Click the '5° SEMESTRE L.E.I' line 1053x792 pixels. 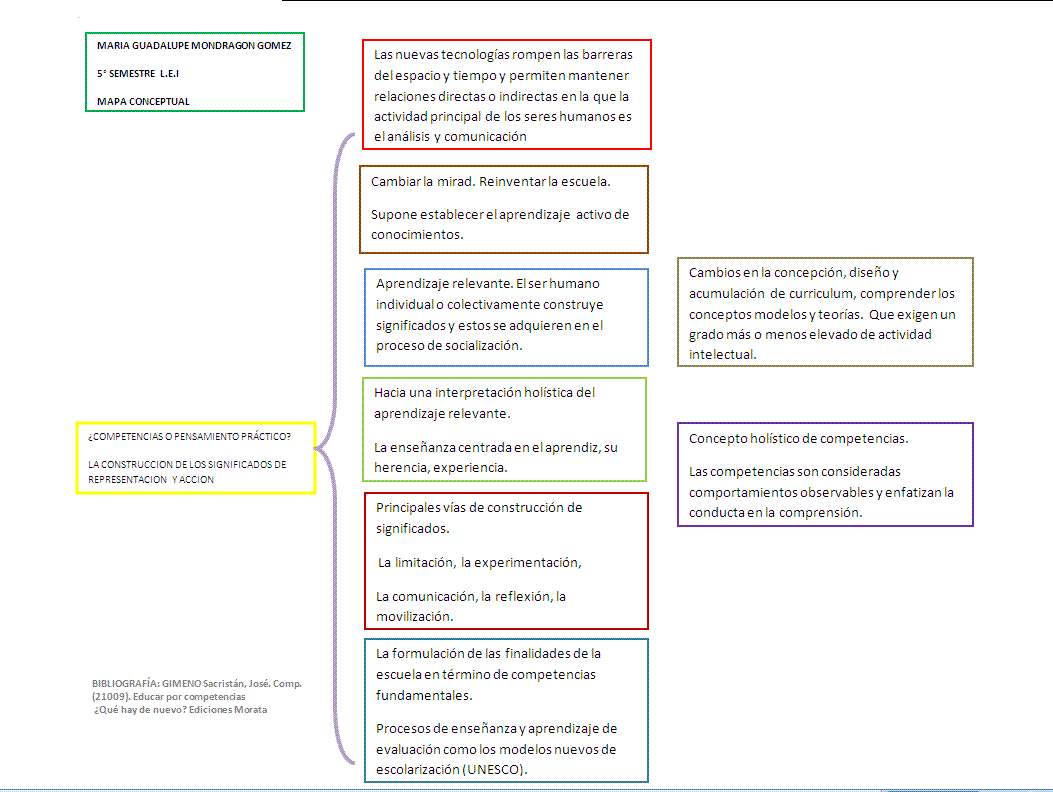pos(138,73)
